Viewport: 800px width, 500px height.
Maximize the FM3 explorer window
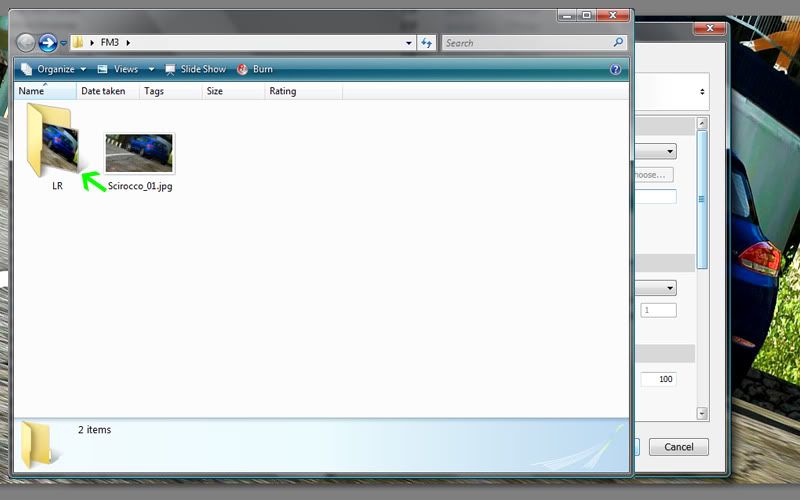[x=587, y=15]
